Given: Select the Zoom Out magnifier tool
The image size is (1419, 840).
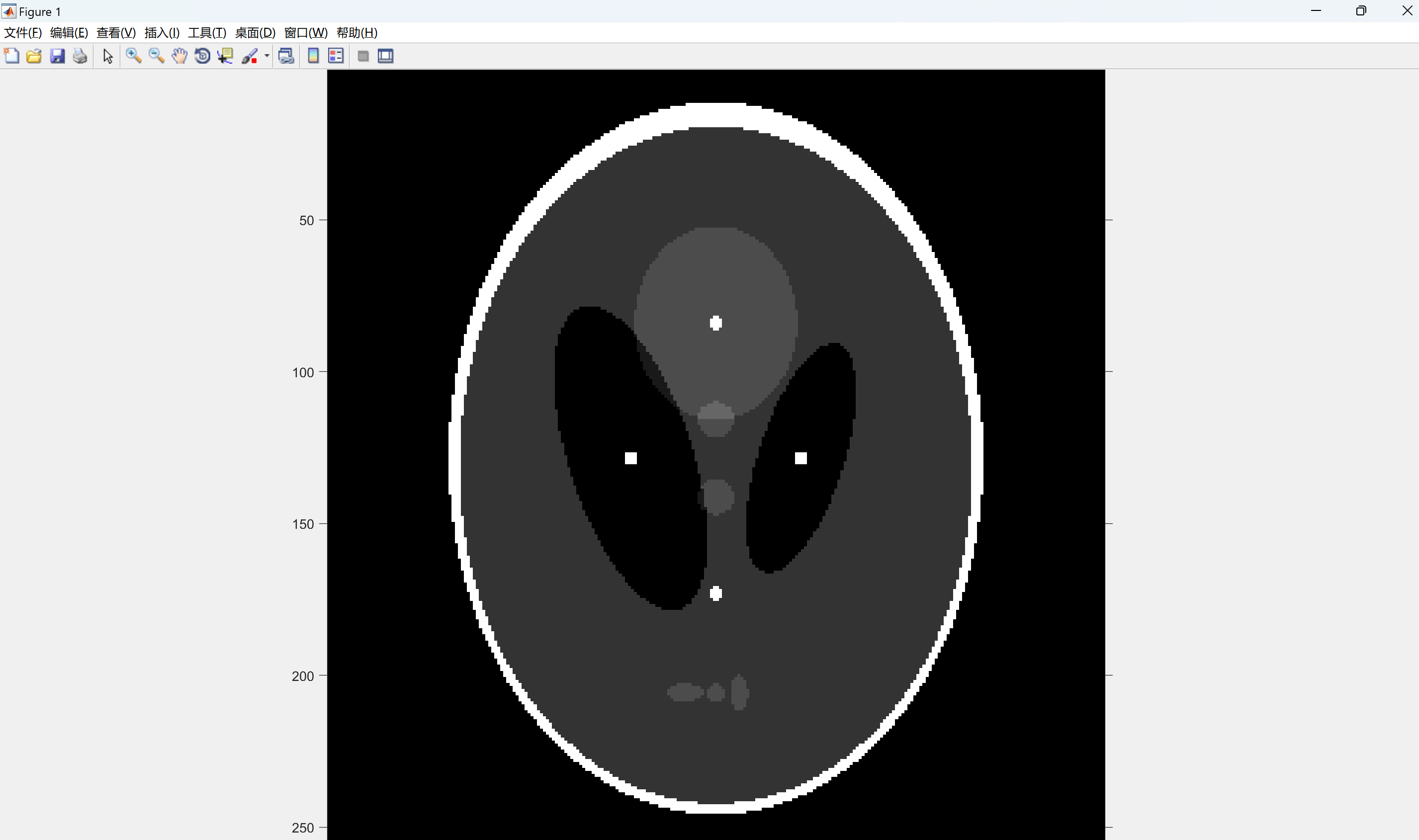Looking at the screenshot, I should 156,56.
